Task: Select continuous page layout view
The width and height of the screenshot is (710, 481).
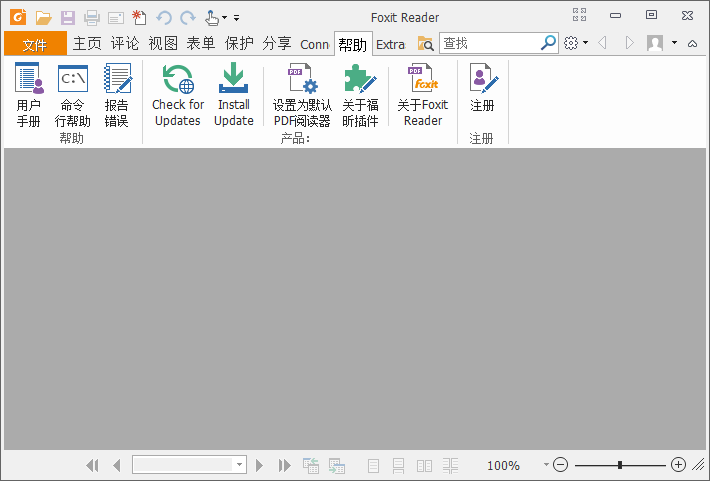Action: 398,466
